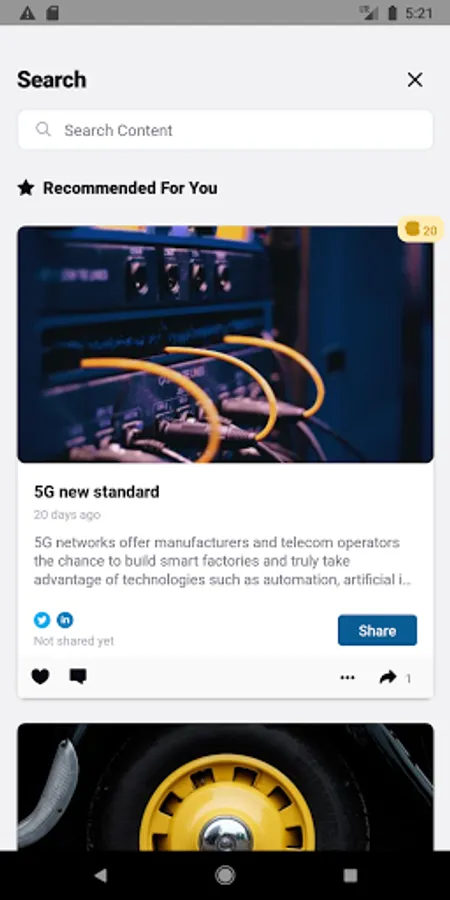Open recent apps with square button
This screenshot has width=450, height=900.
(350, 875)
